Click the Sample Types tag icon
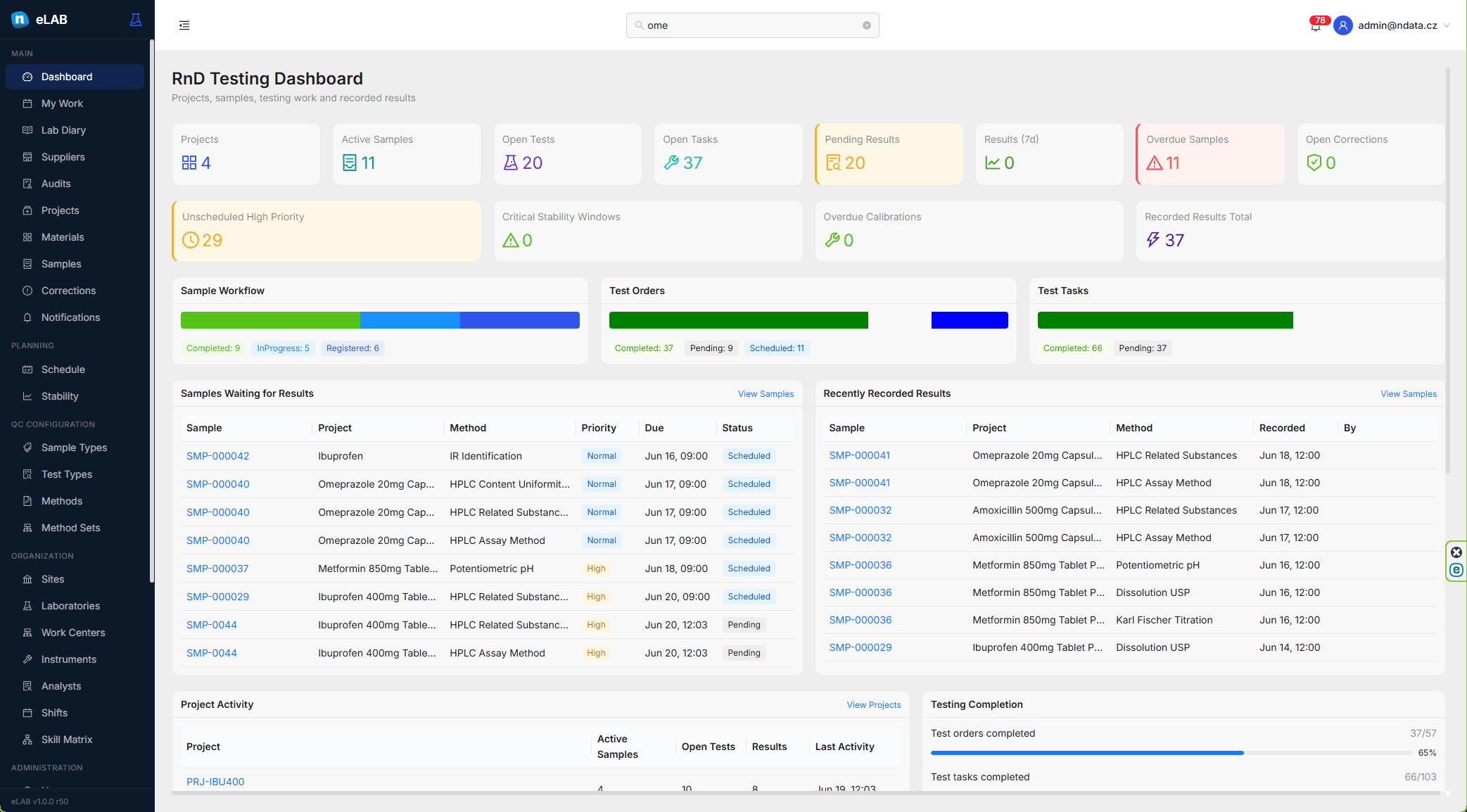This screenshot has height=812, width=1467. click(x=27, y=448)
